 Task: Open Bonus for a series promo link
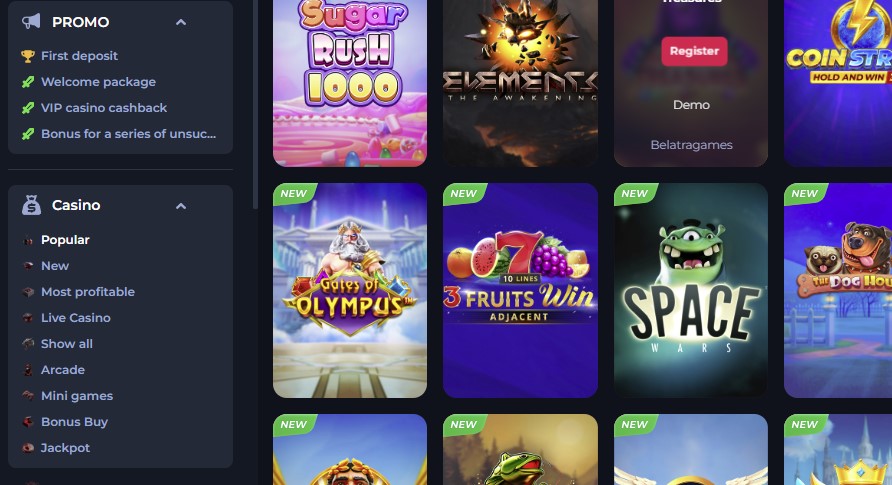(x=128, y=134)
